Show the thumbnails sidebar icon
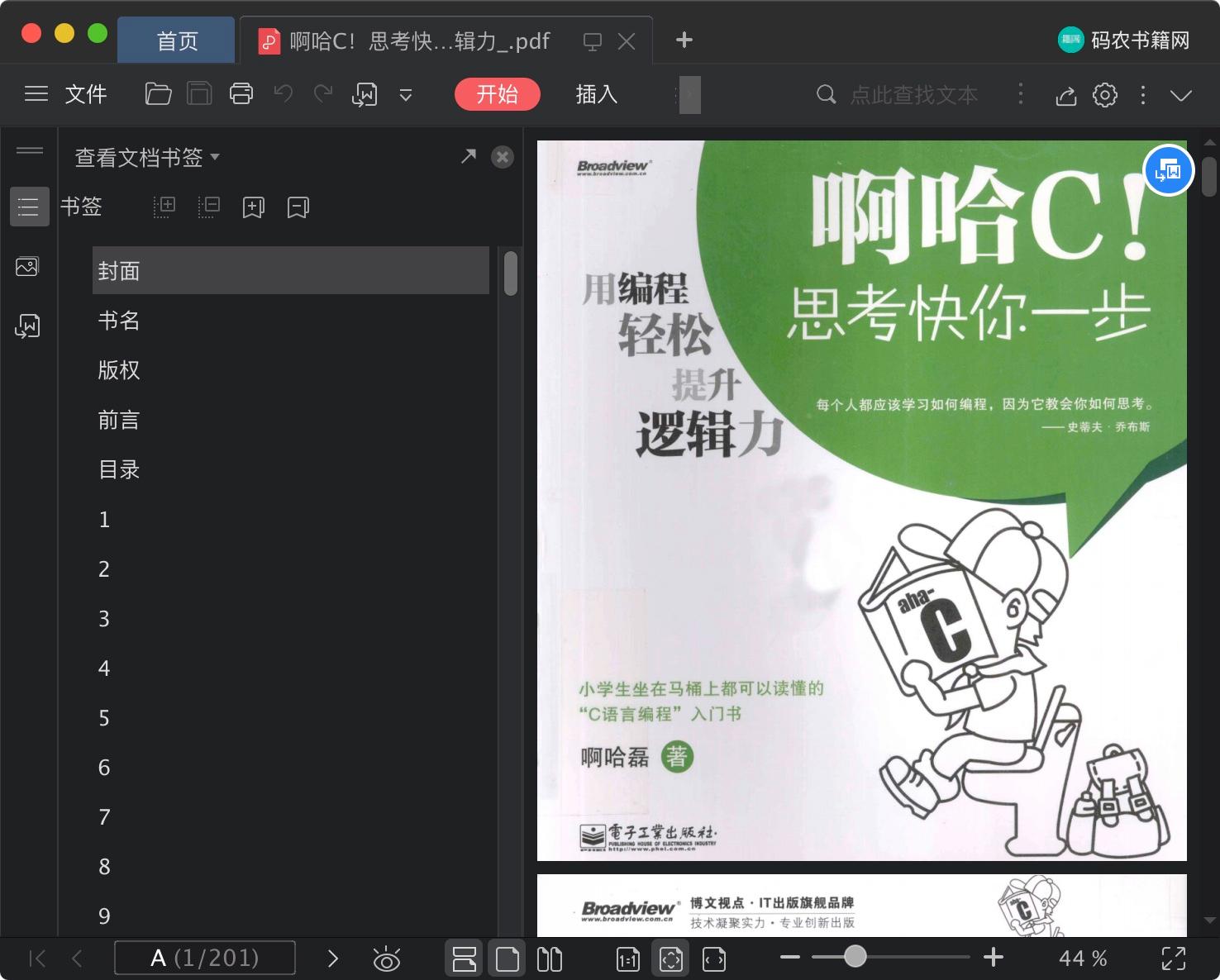Image resolution: width=1220 pixels, height=980 pixels. 27,267
